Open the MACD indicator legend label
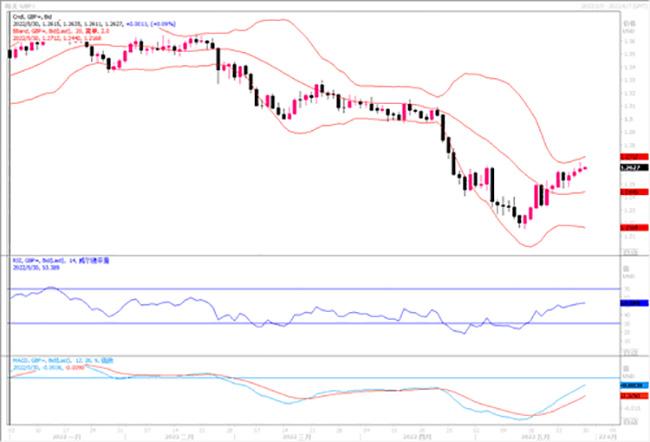 (60, 357)
